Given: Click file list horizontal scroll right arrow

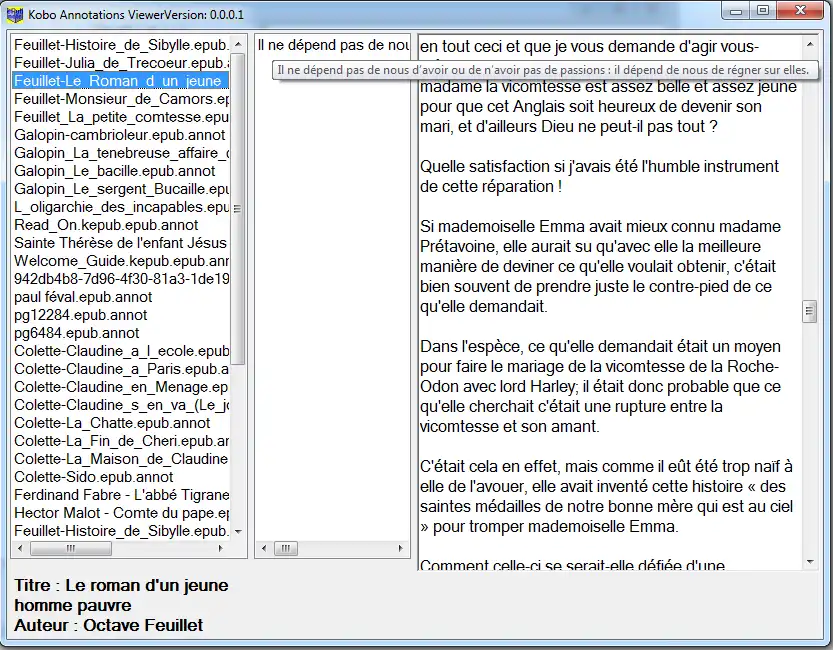Looking at the screenshot, I should tap(220, 549).
